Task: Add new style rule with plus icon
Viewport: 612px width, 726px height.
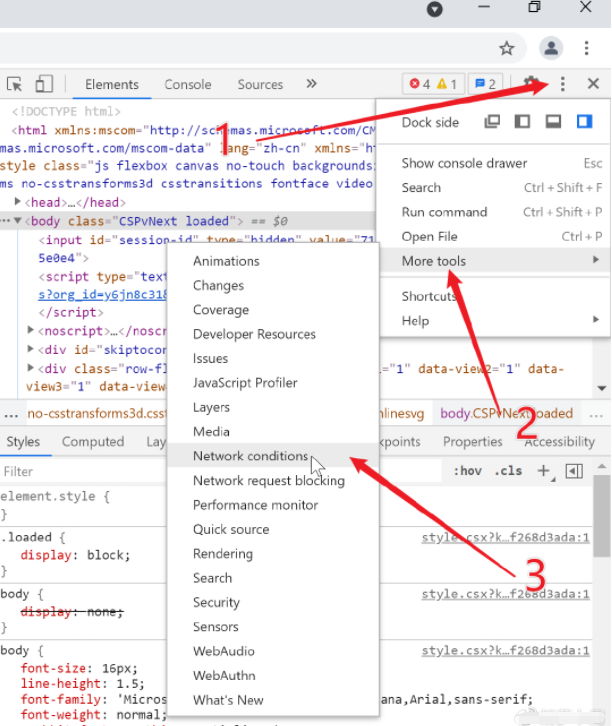Action: click(x=544, y=471)
